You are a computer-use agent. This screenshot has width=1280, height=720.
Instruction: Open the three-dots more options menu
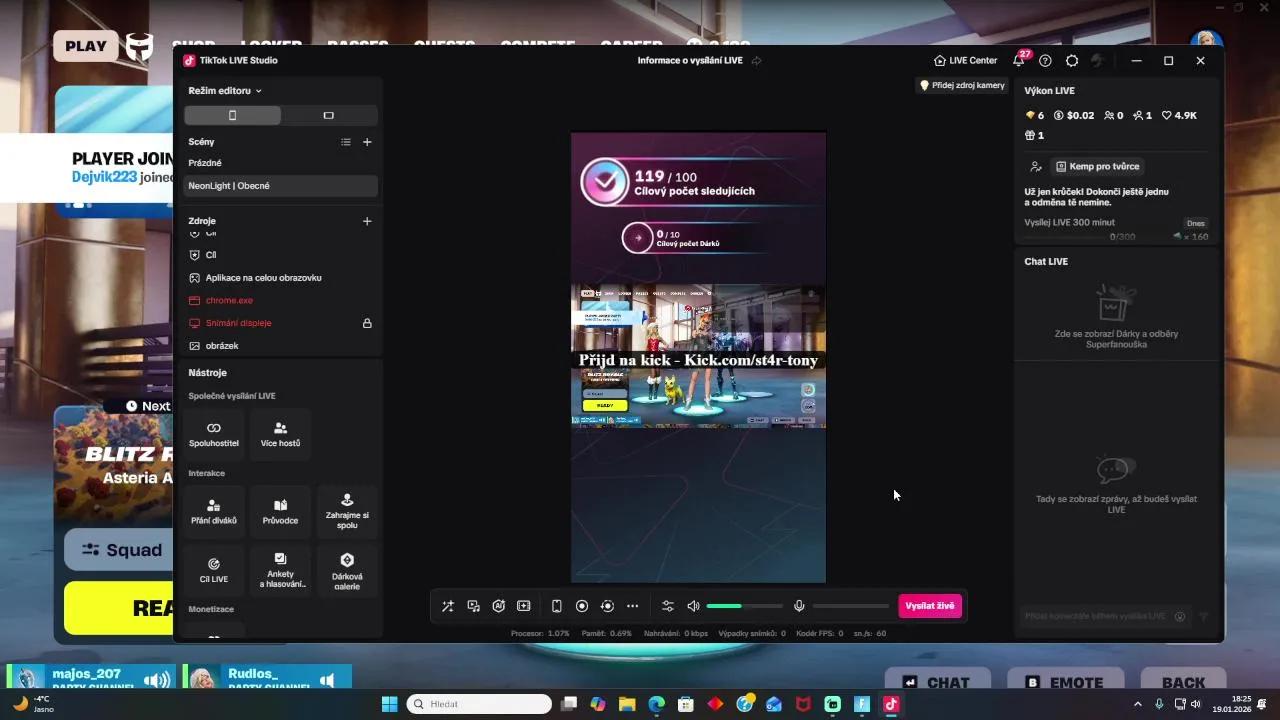[x=632, y=606]
